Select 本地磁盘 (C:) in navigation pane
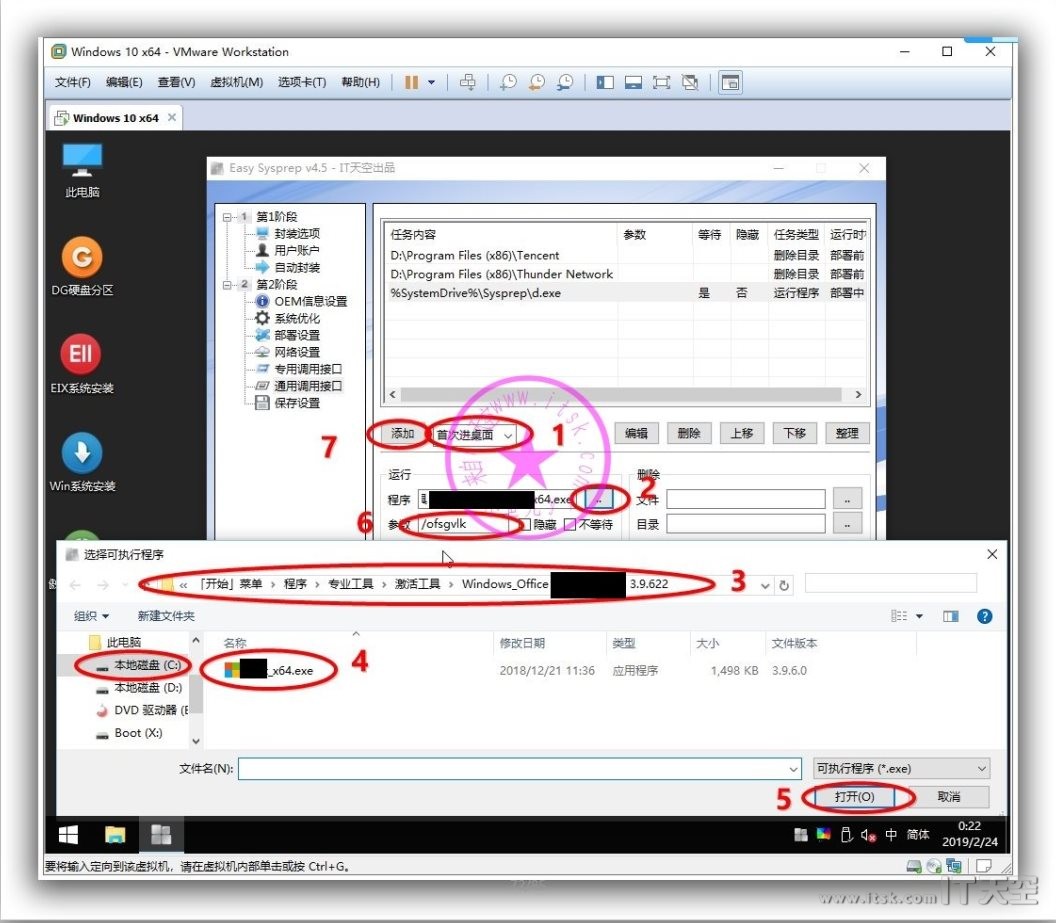Screen dimensions: 1056x923 coord(139,665)
